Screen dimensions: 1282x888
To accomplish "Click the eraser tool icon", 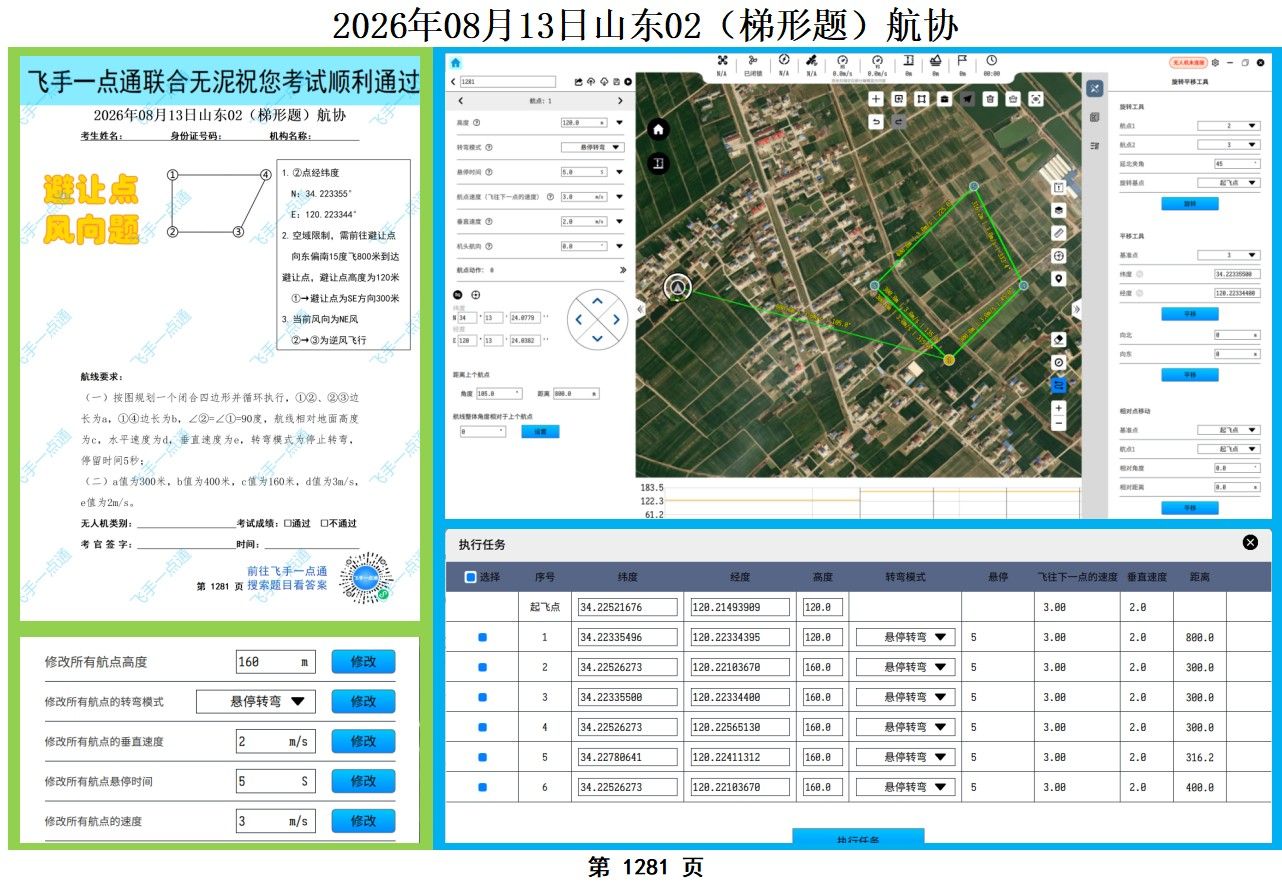I will [x=1059, y=339].
